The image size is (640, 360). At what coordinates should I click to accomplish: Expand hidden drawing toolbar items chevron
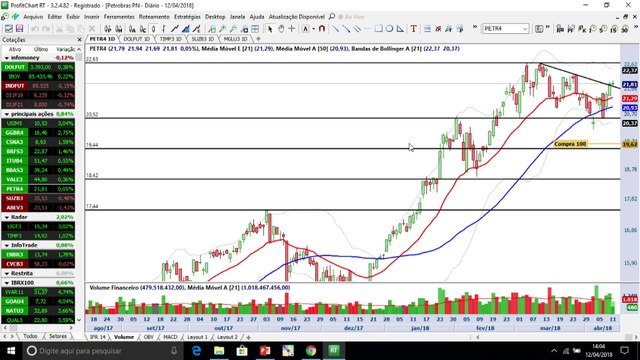pyautogui.click(x=475, y=27)
